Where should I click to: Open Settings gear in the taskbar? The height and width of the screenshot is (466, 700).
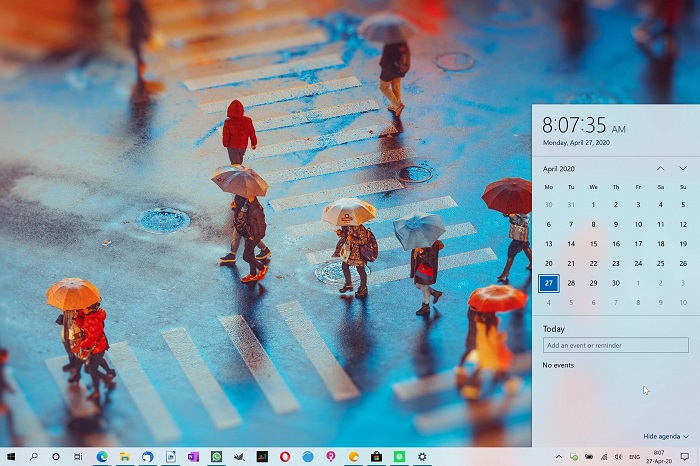[422, 456]
